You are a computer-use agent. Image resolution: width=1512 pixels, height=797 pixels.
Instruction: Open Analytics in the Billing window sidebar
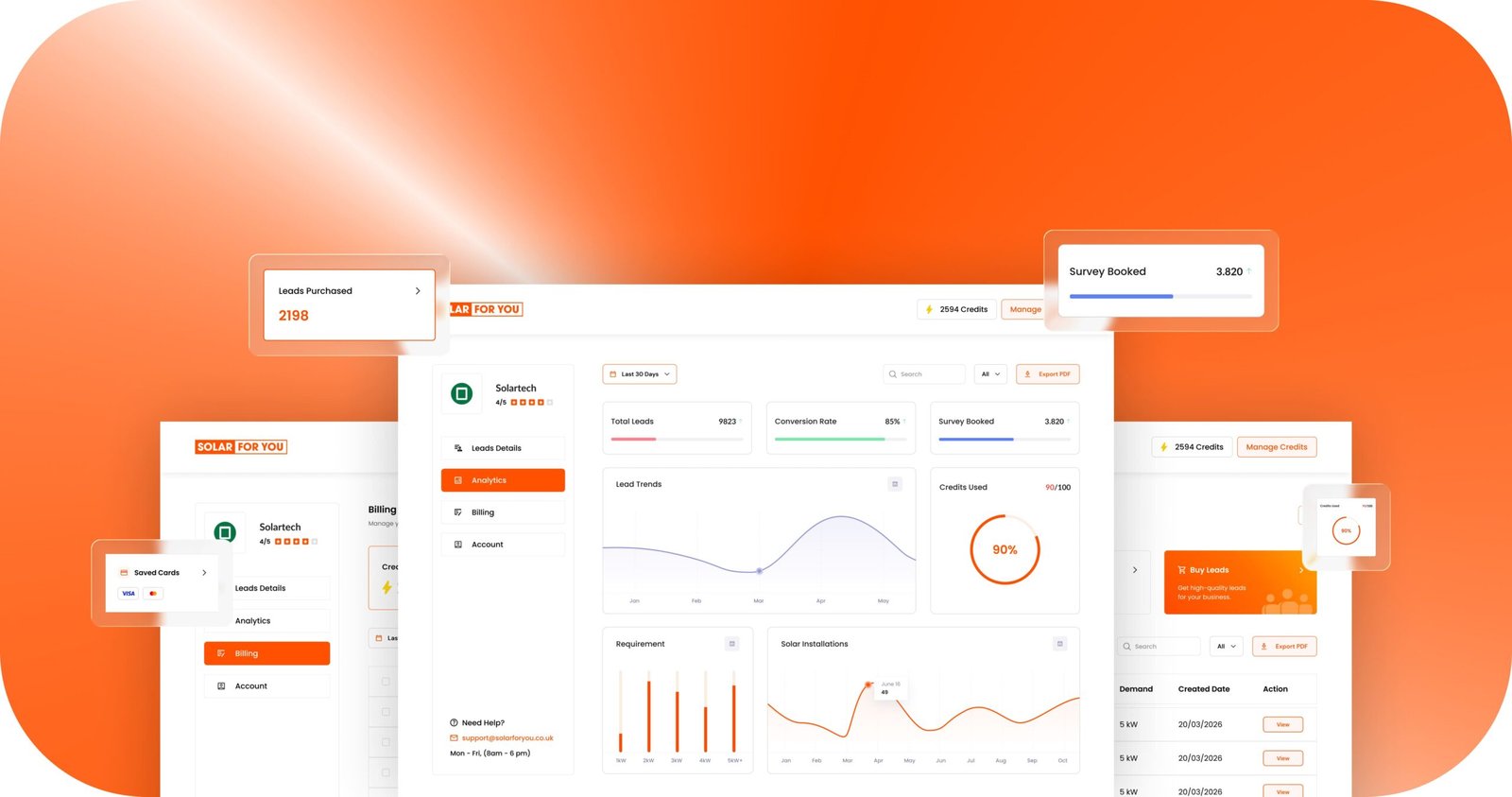(x=266, y=621)
